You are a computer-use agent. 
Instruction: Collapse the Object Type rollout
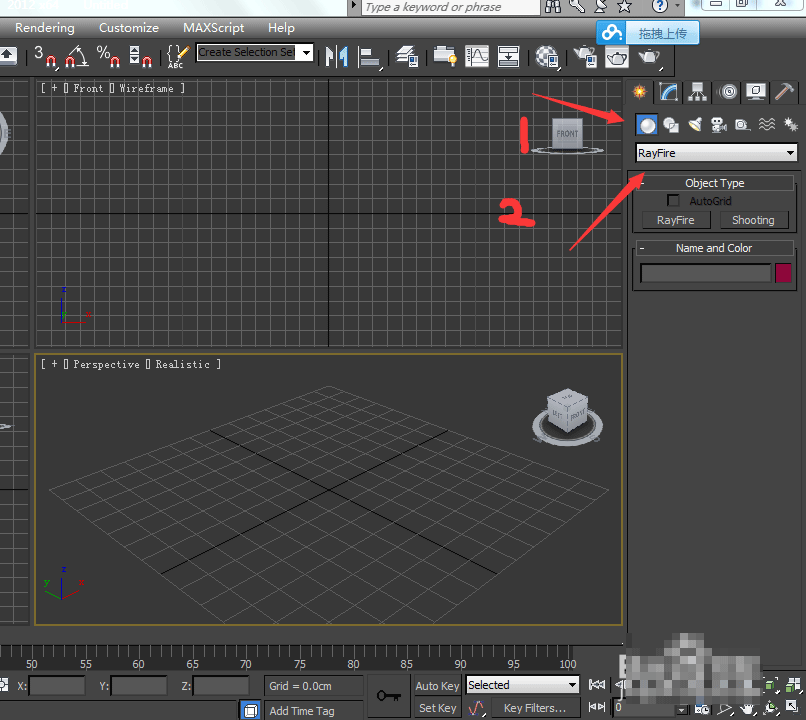pos(715,183)
